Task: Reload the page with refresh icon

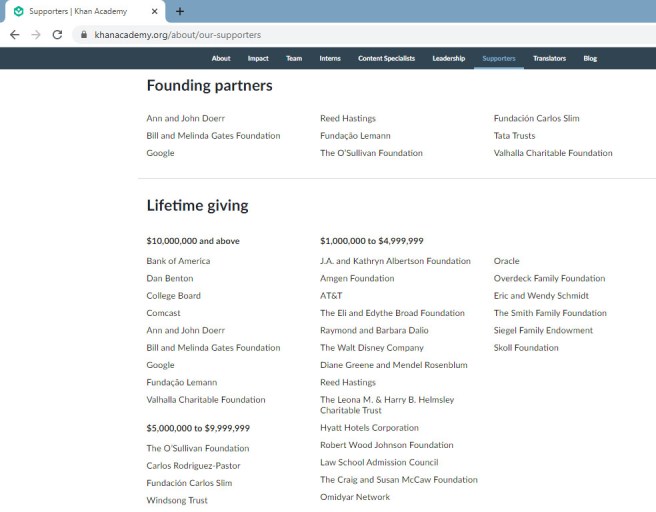Action: tap(58, 34)
